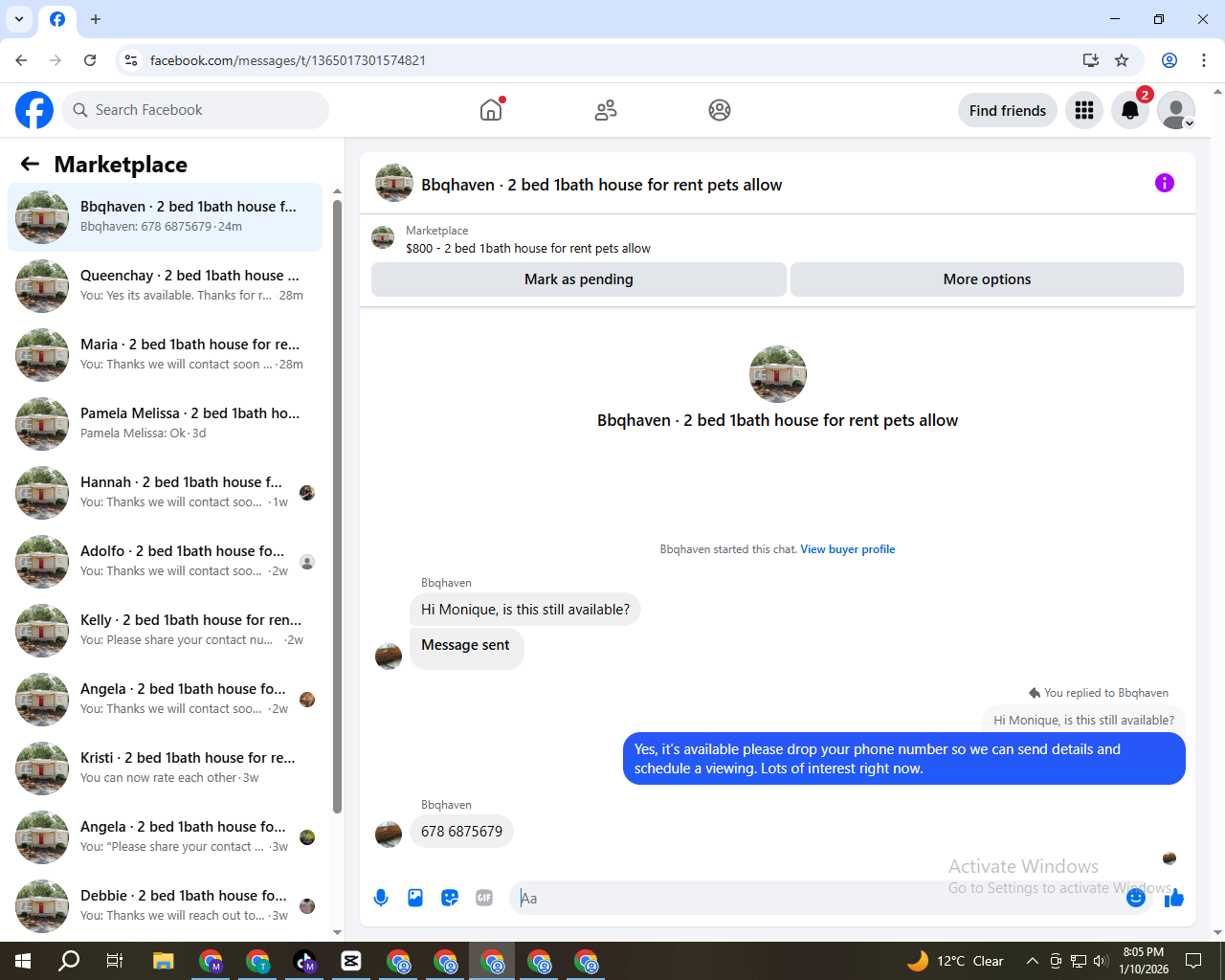Open the Home feed icon
The image size is (1225, 980).
[x=491, y=110]
